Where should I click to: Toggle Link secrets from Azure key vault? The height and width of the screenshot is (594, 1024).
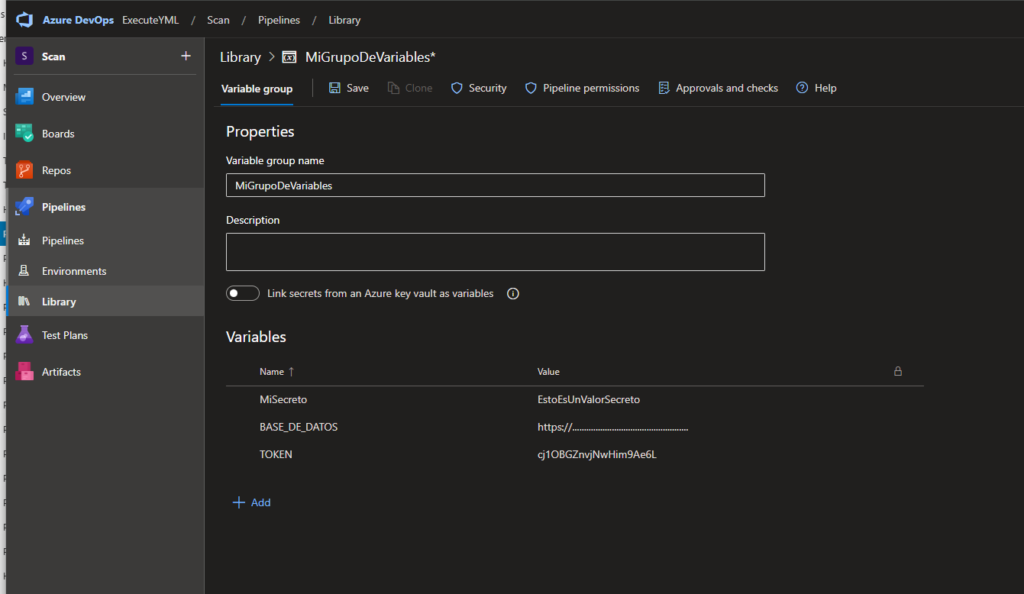click(x=243, y=294)
